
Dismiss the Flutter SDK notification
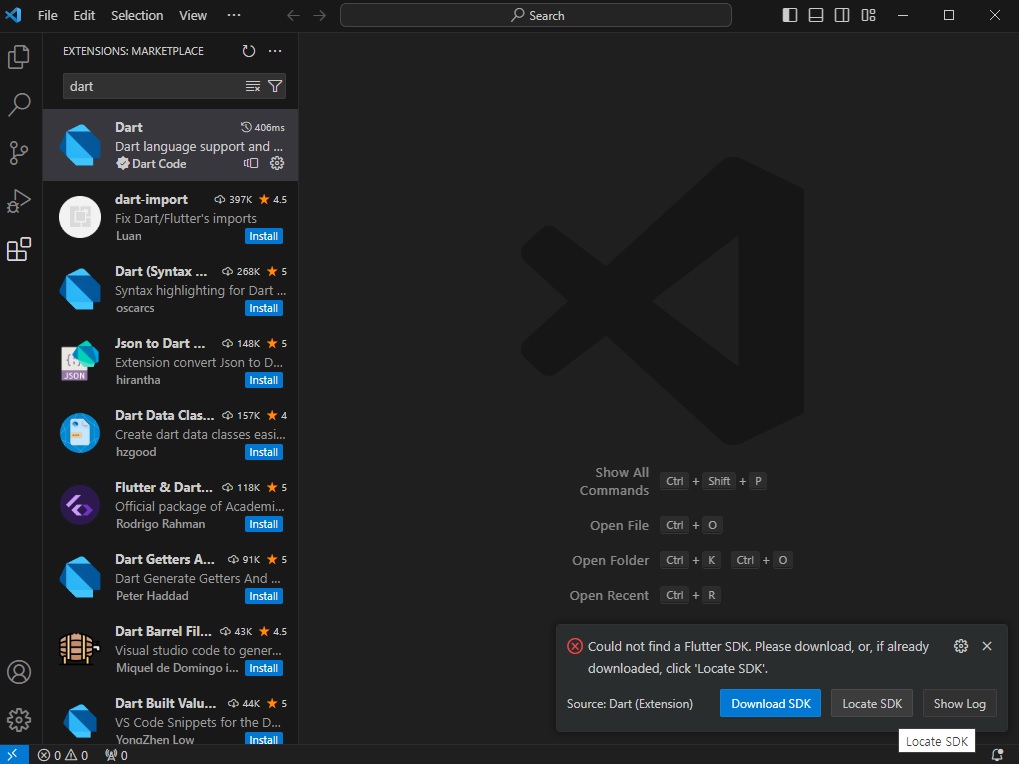pyautogui.click(x=987, y=646)
